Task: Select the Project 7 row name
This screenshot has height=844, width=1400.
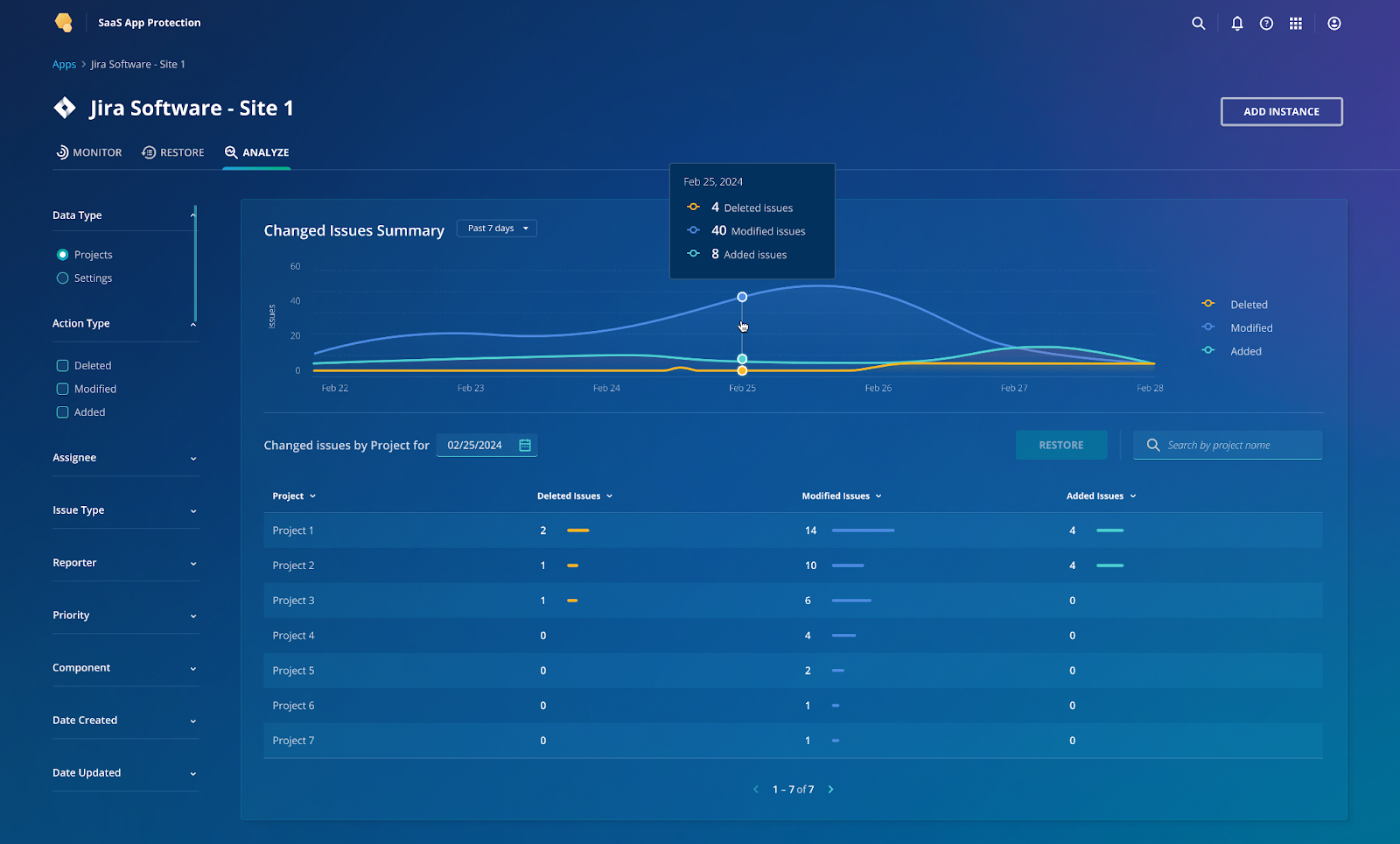Action: pos(293,741)
